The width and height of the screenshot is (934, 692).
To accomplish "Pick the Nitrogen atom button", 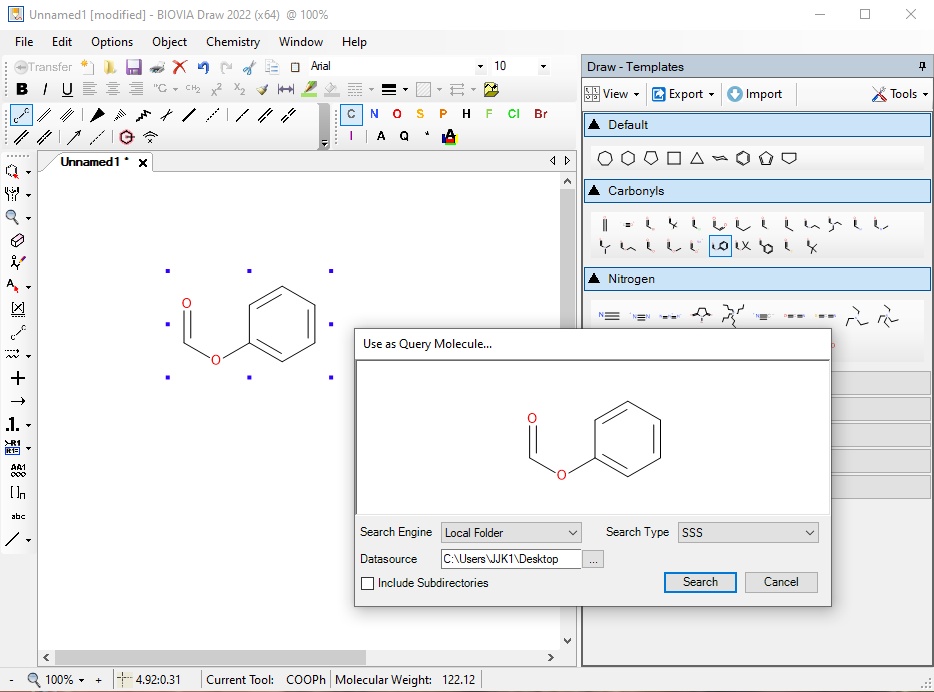I will coord(374,114).
